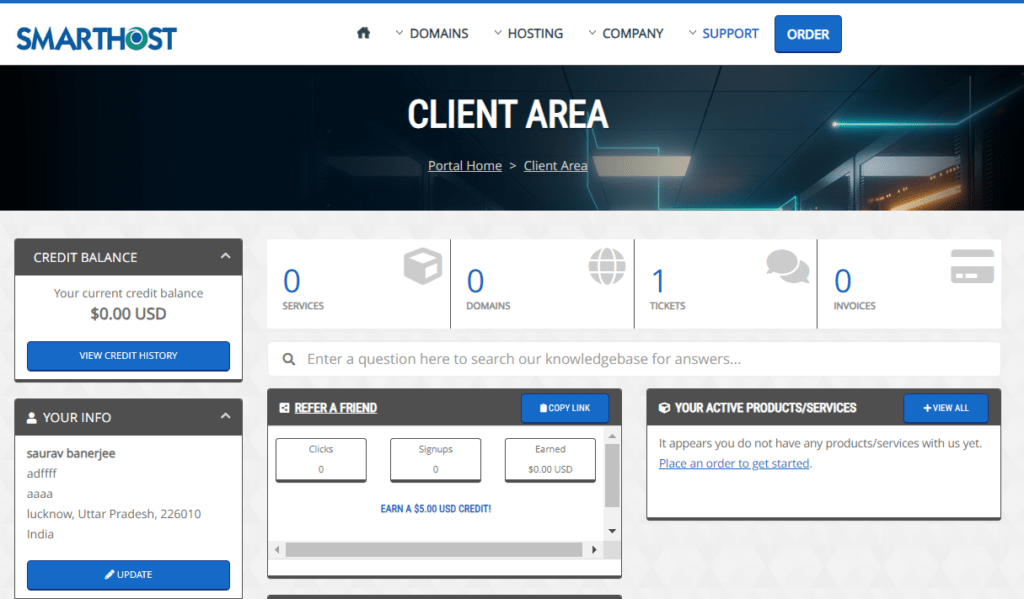Image resolution: width=1024 pixels, height=599 pixels.
Task: Click the referral panel horizontal scrollbar
Action: click(433, 550)
